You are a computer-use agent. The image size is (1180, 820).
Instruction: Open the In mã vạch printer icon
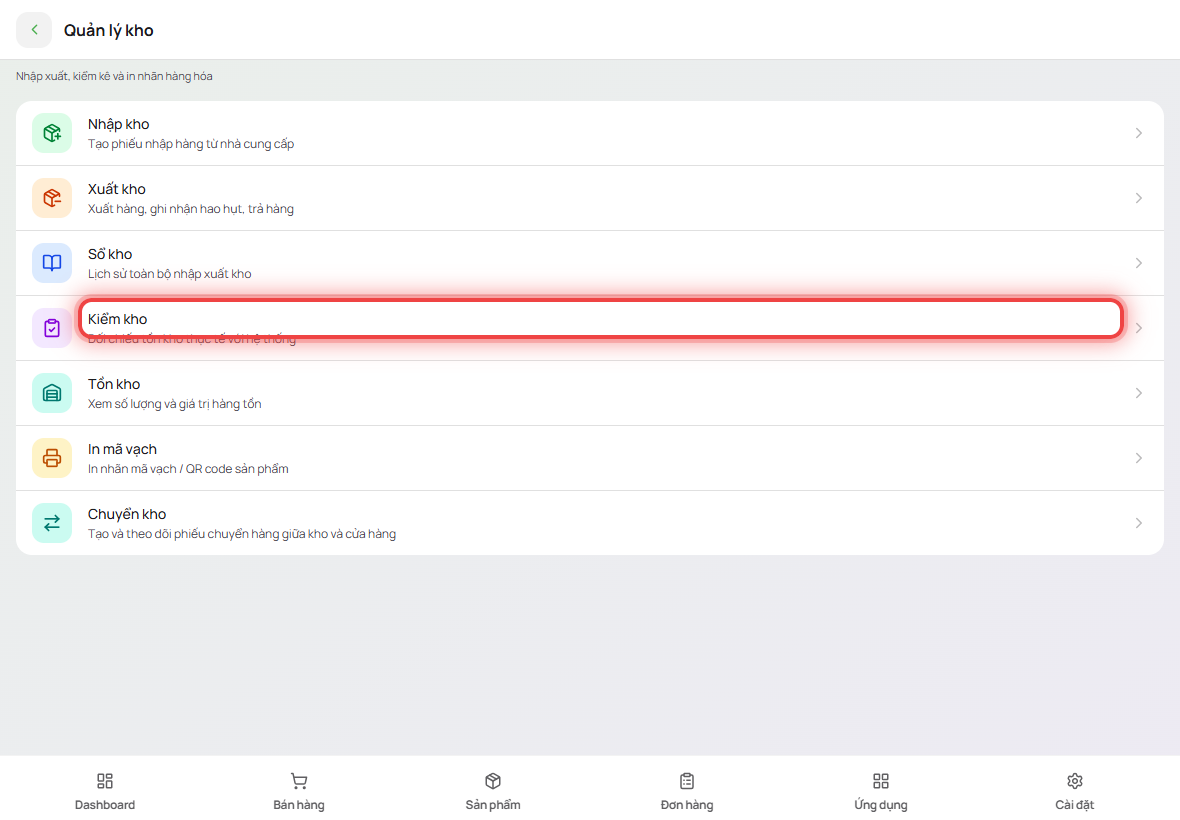click(x=52, y=458)
